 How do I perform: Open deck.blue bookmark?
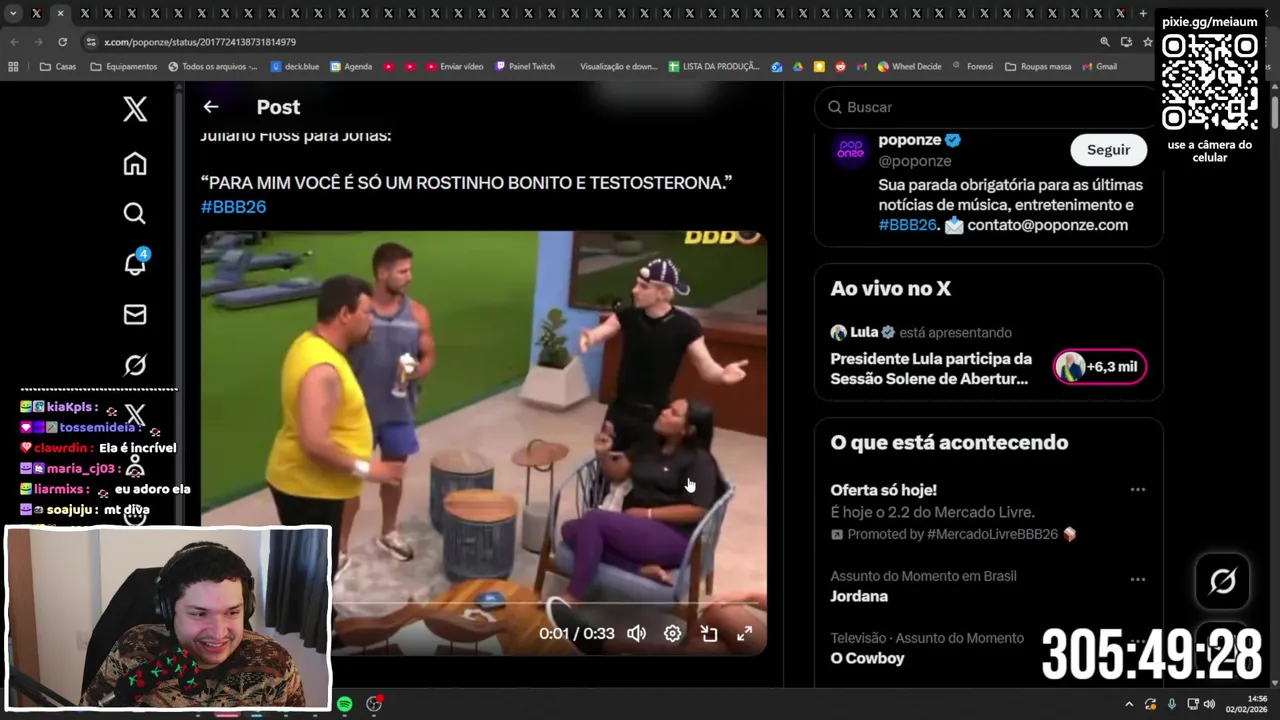tap(294, 67)
